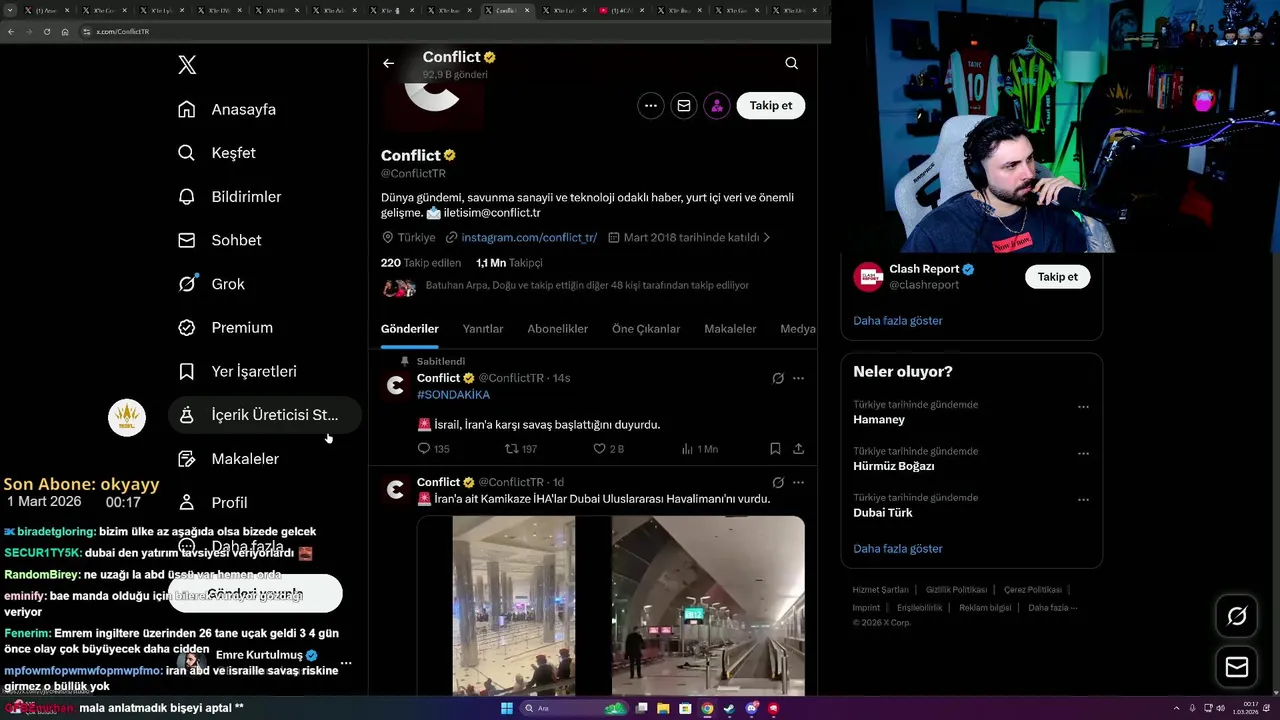Switch to the Abonelikler tab
The image size is (1280, 720).
click(558, 329)
